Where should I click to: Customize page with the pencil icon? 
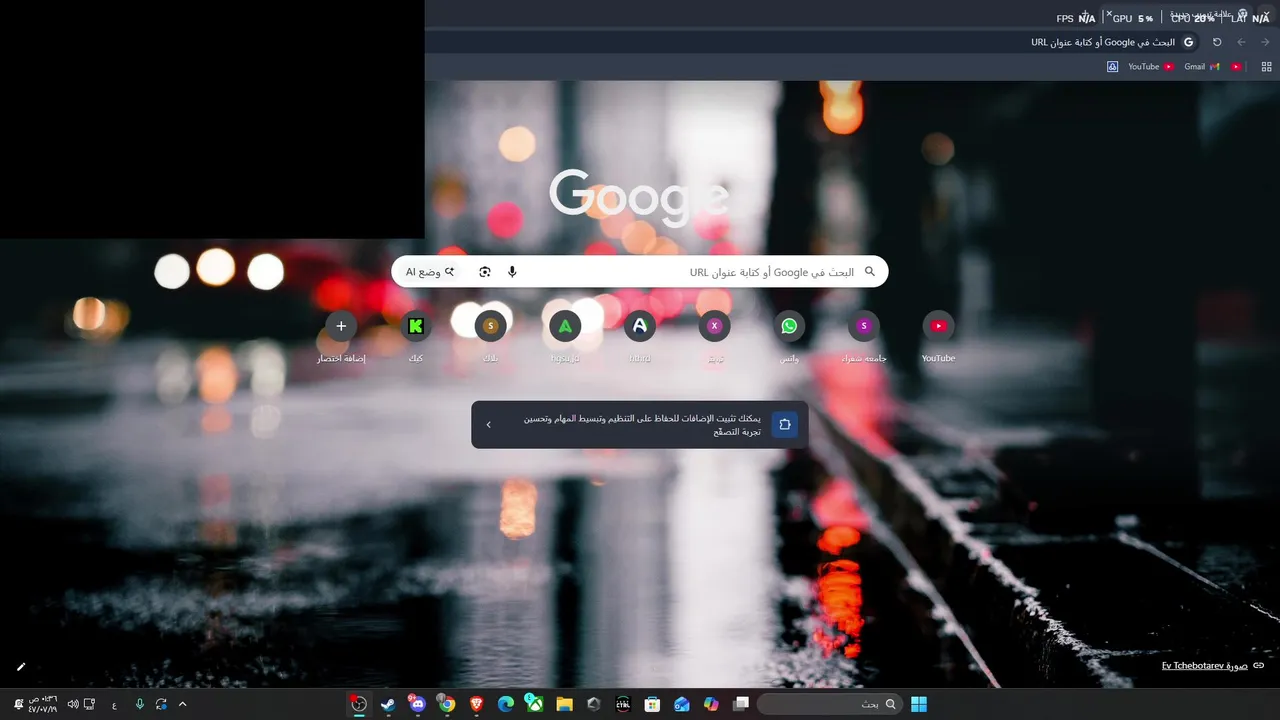21,666
